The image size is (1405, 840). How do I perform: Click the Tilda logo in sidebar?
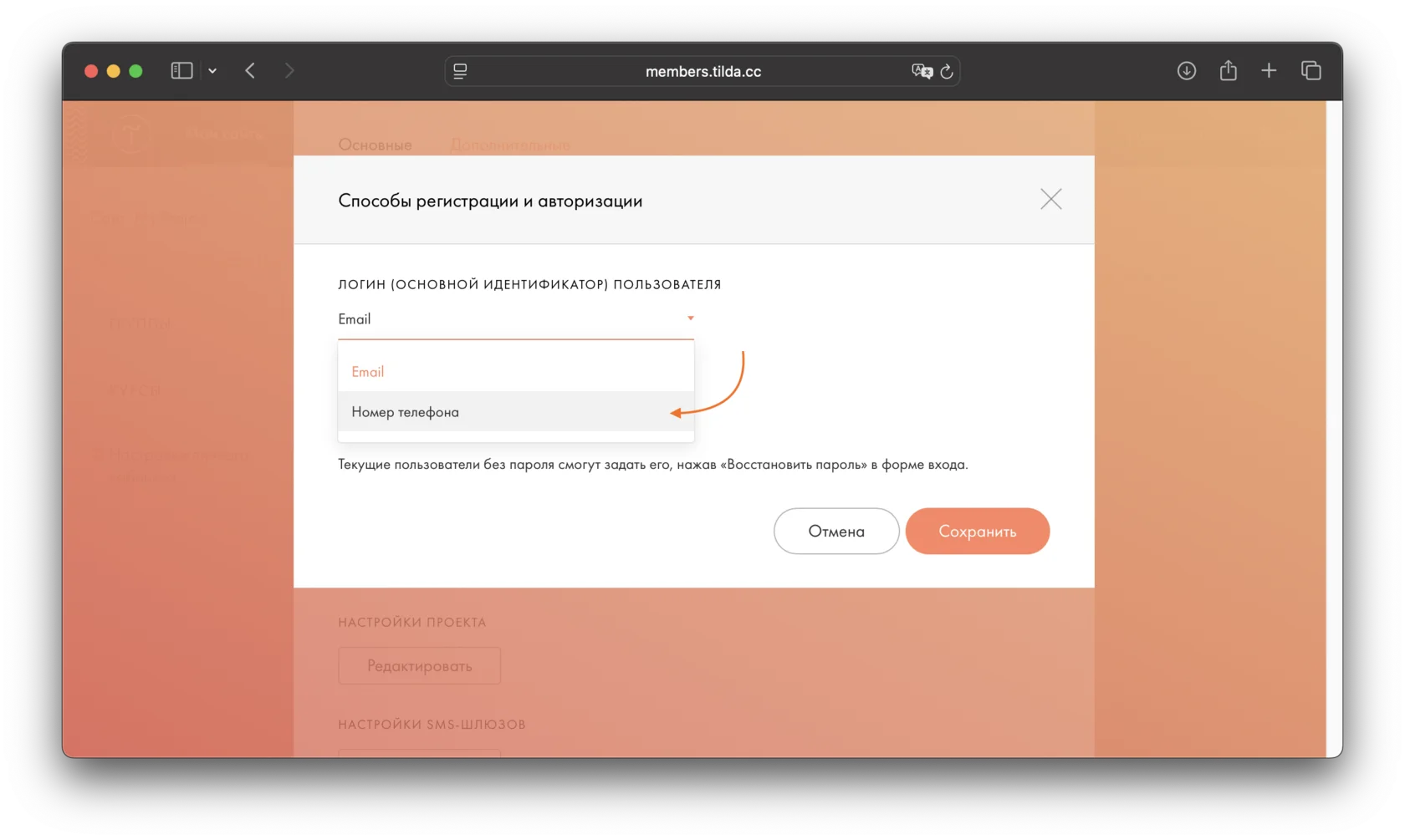130,135
